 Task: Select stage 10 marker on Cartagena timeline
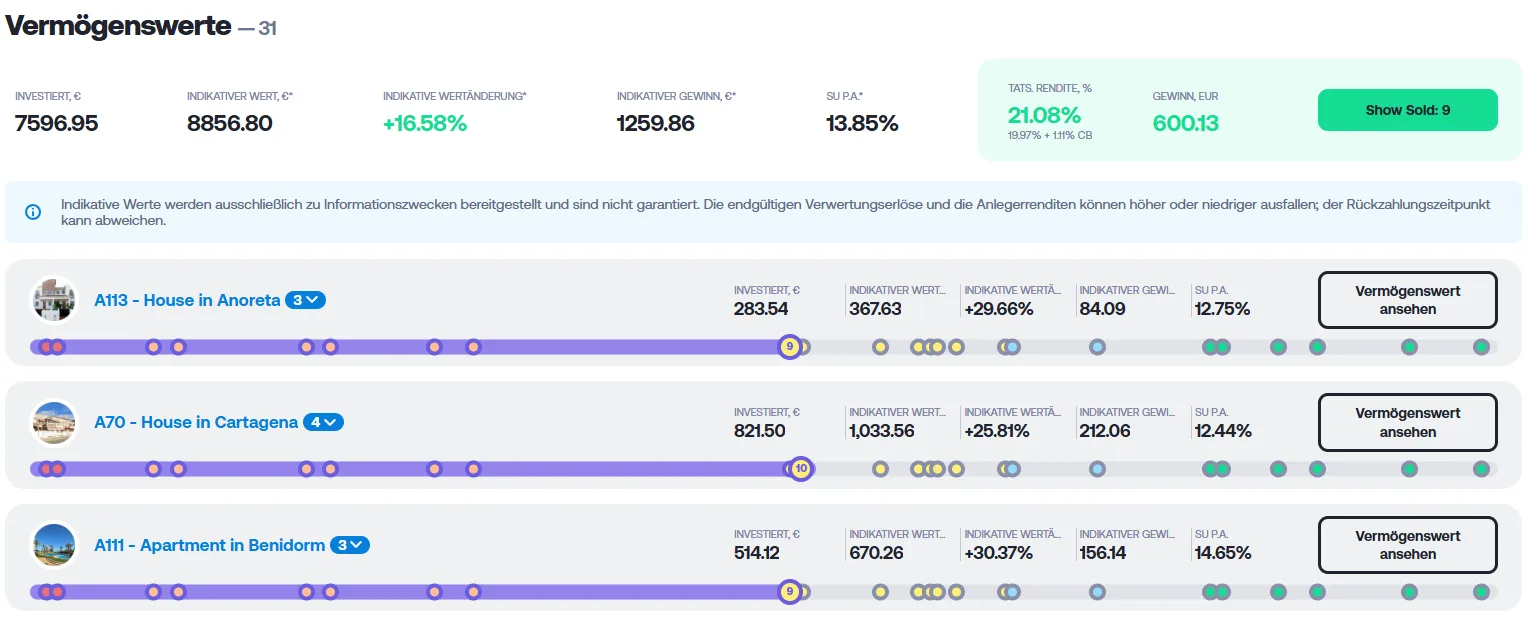click(x=800, y=469)
